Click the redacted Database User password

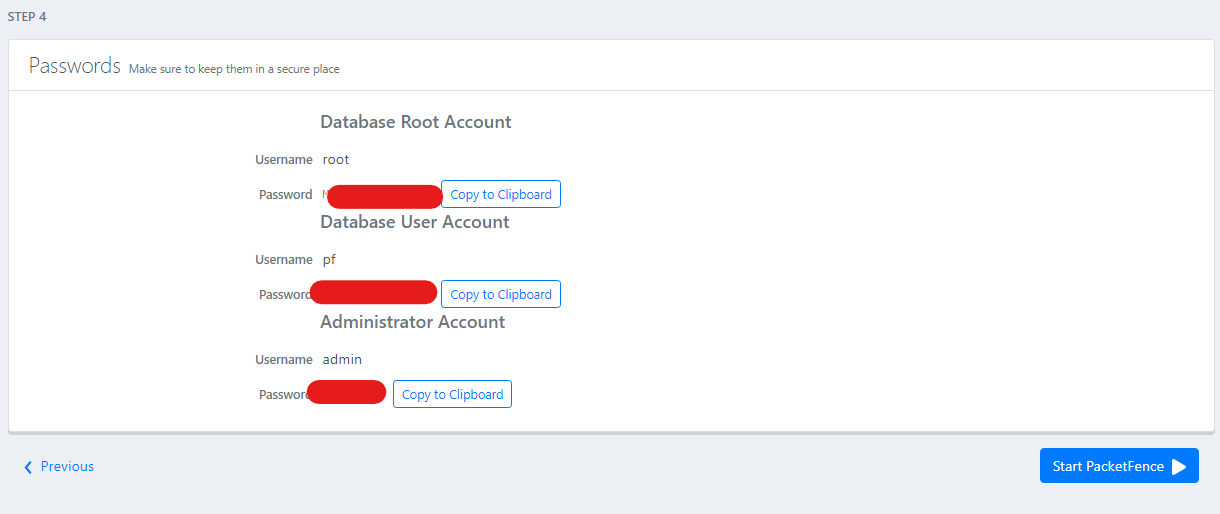374,292
